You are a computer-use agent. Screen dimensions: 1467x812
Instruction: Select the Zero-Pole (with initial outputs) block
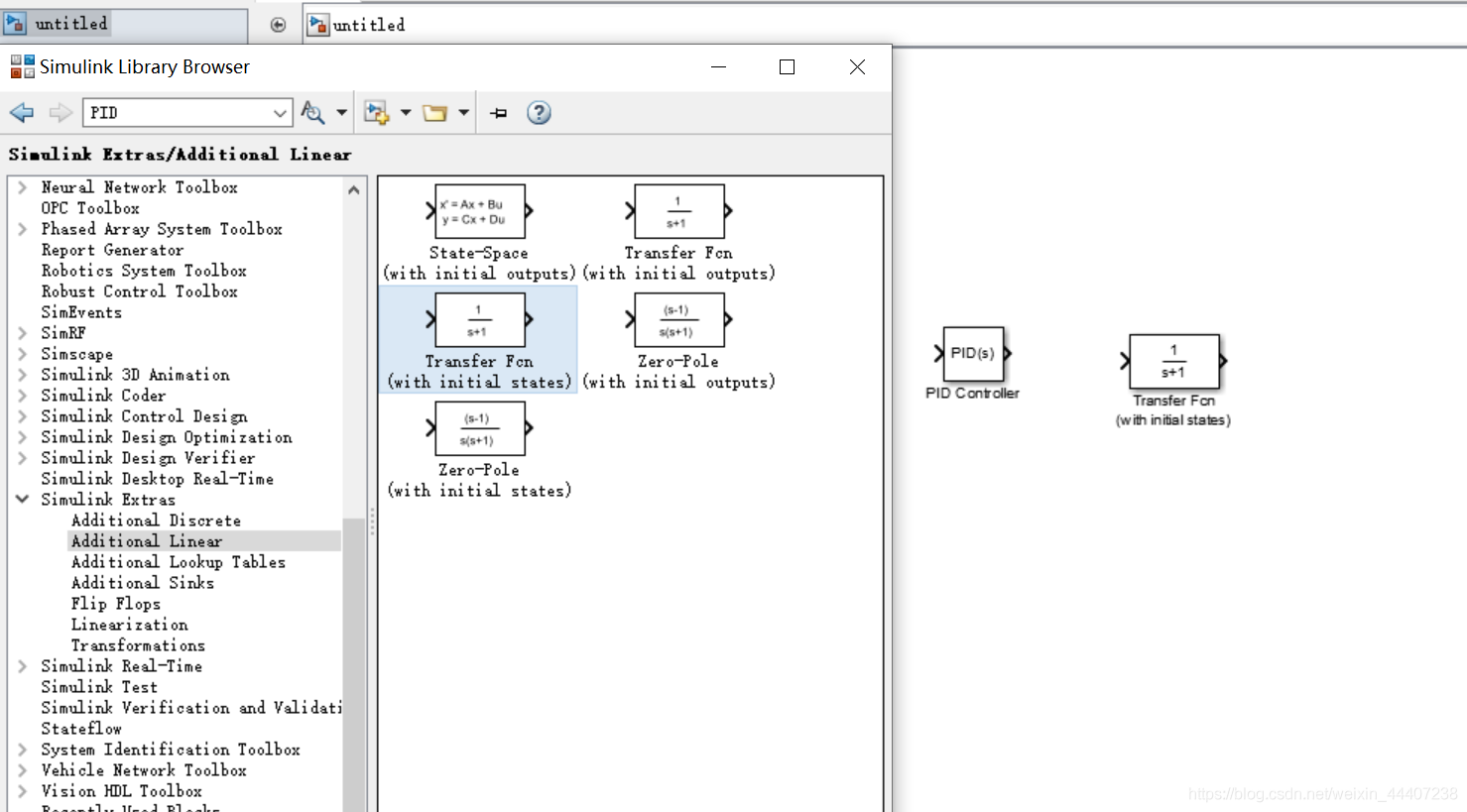(678, 341)
